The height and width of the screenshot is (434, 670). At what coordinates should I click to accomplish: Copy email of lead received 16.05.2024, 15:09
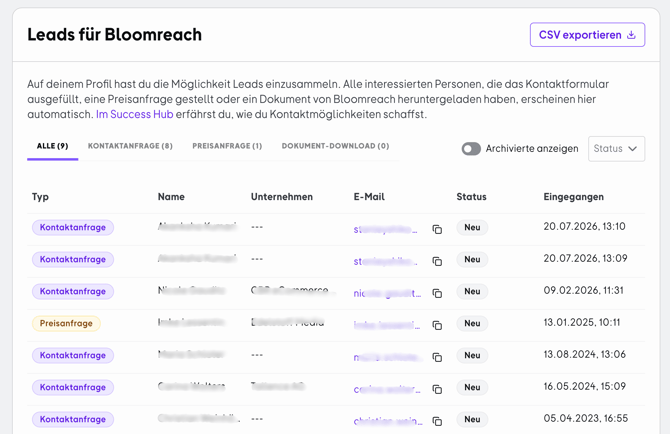coord(437,390)
